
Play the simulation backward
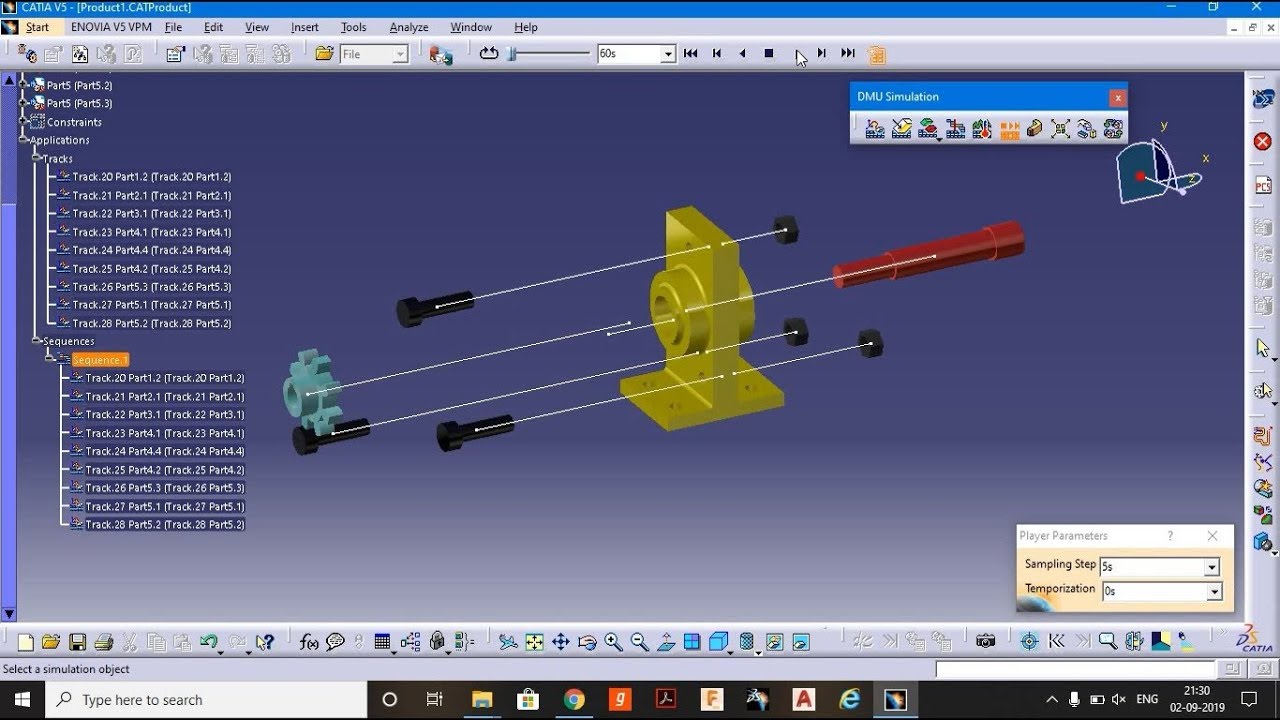pyautogui.click(x=742, y=54)
